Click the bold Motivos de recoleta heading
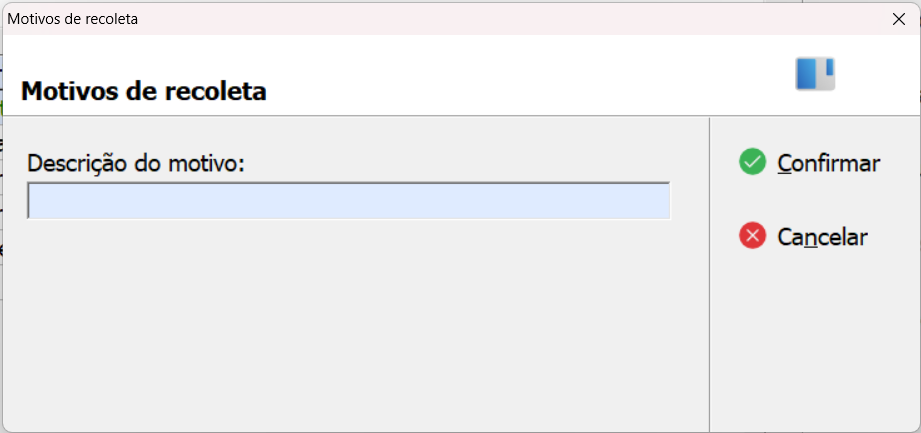The image size is (921, 433). click(143, 92)
